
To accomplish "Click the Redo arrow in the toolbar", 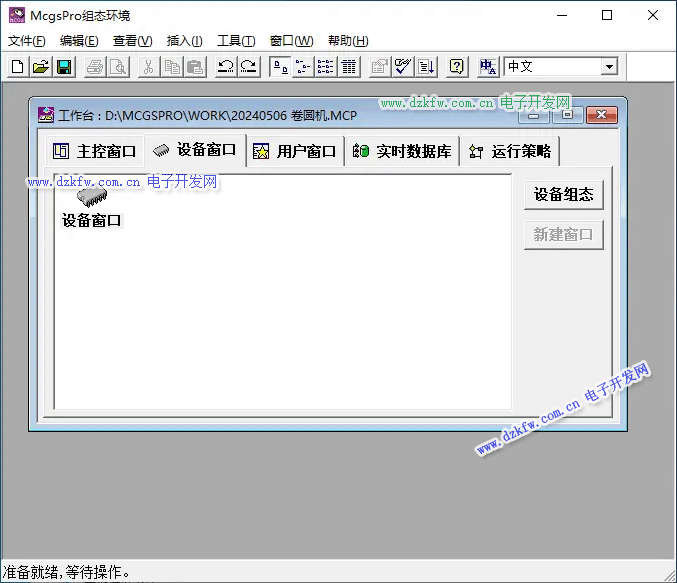I will point(248,67).
